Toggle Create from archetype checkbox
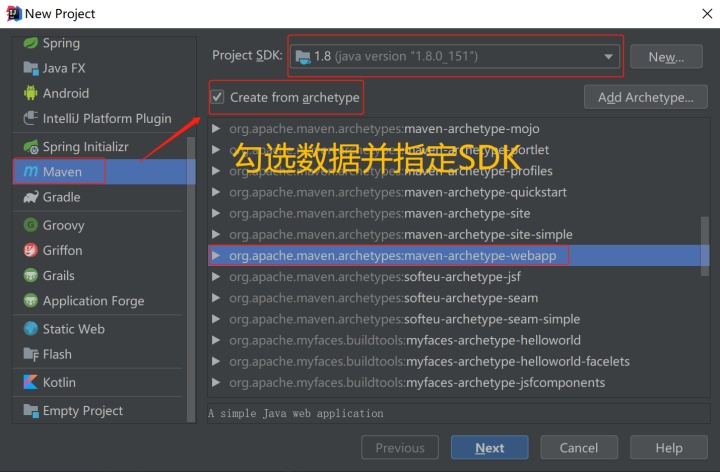 point(217,97)
